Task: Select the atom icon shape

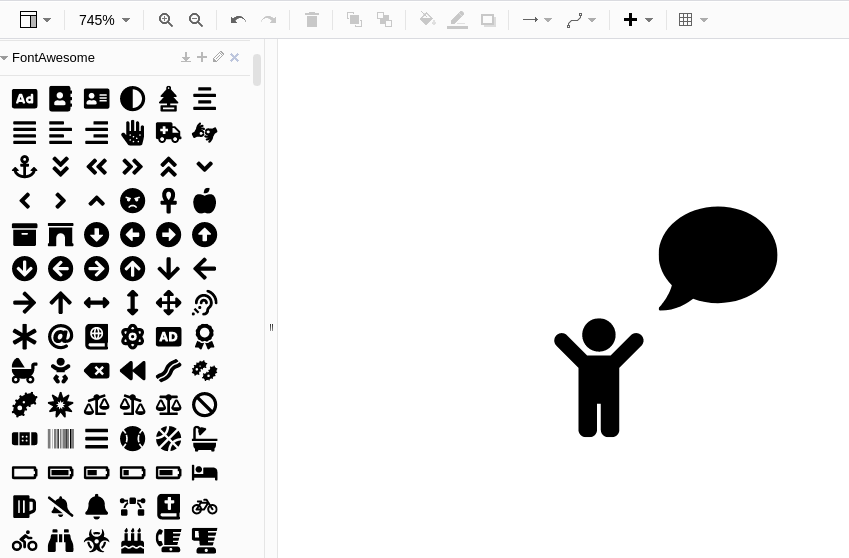Action: pos(133,337)
